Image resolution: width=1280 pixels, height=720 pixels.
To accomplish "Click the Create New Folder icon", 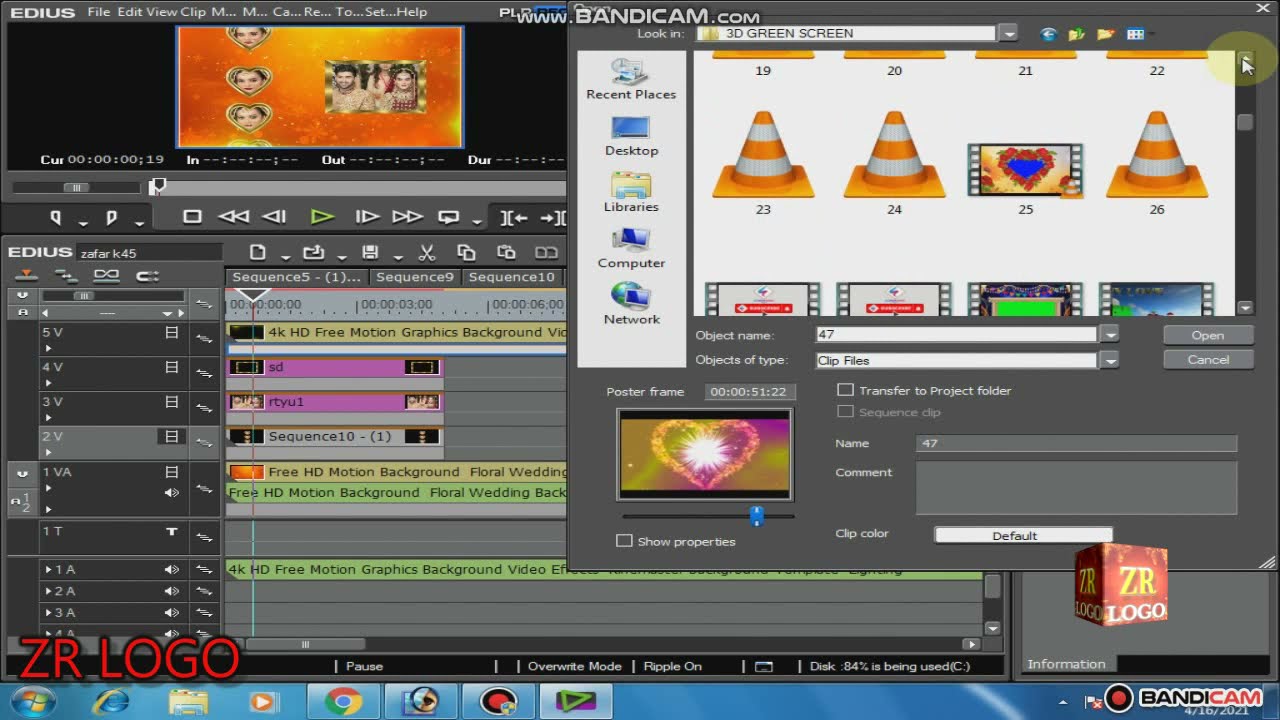I will 1106,34.
